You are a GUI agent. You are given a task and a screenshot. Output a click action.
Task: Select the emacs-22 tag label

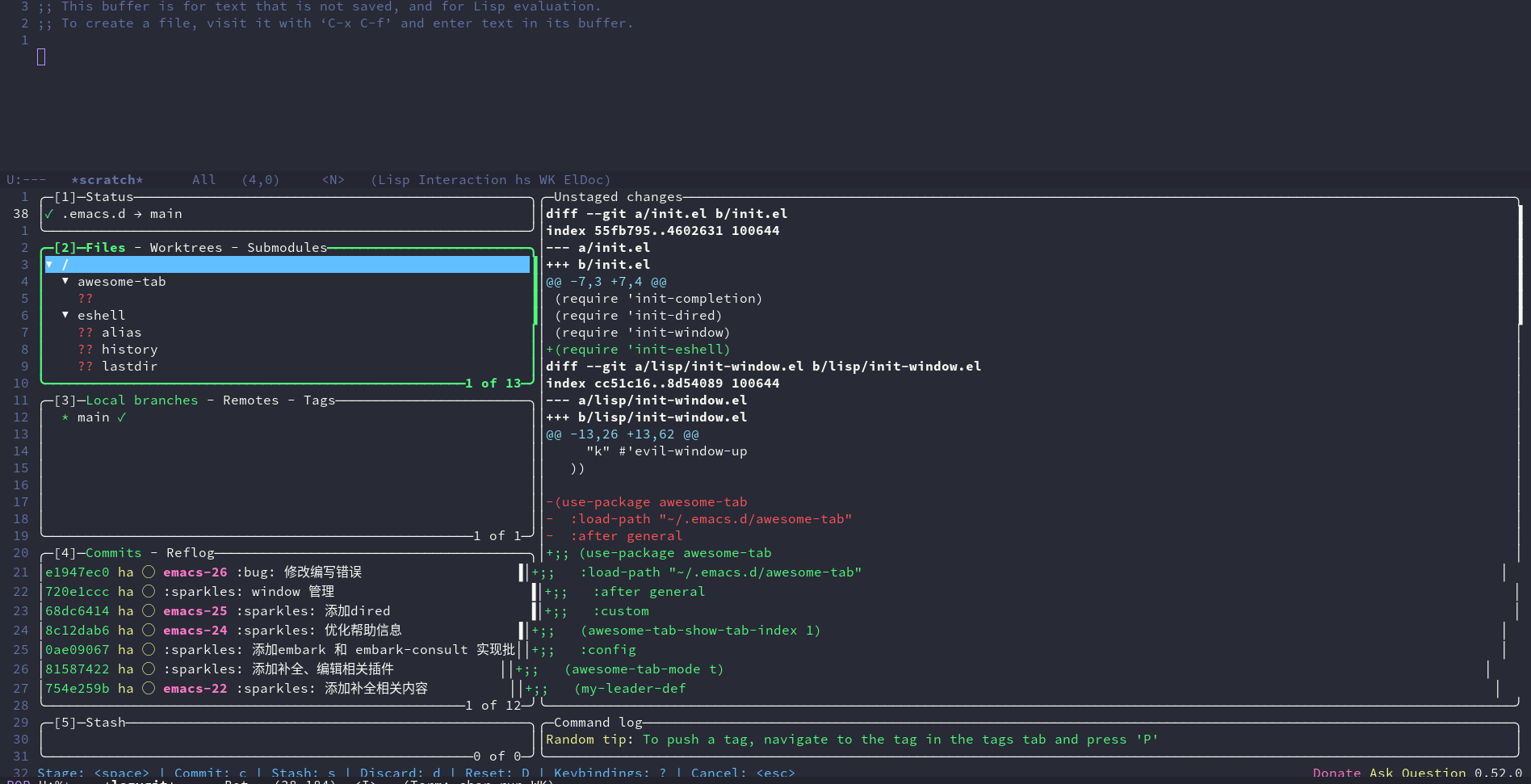(195, 688)
